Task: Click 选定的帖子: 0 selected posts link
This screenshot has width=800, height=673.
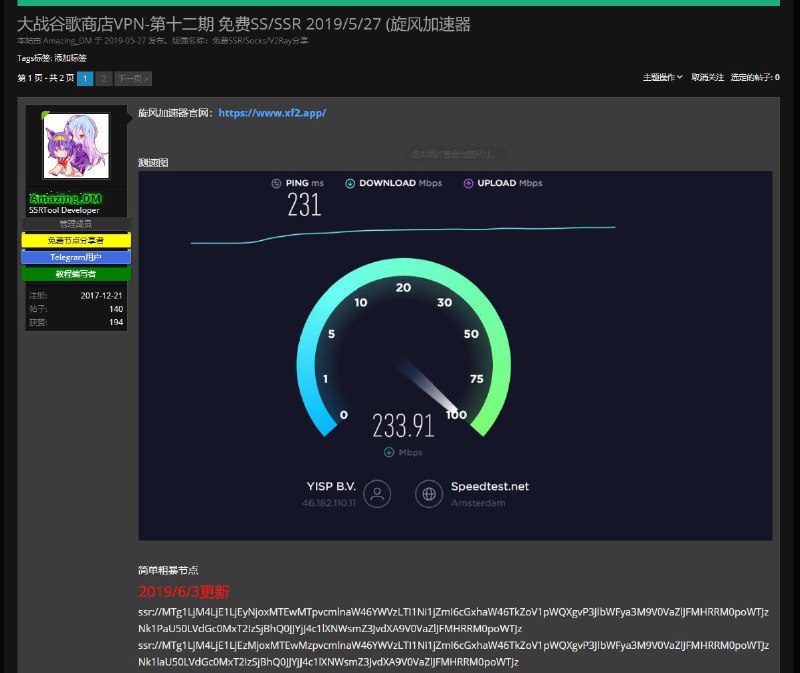Action: (755, 78)
